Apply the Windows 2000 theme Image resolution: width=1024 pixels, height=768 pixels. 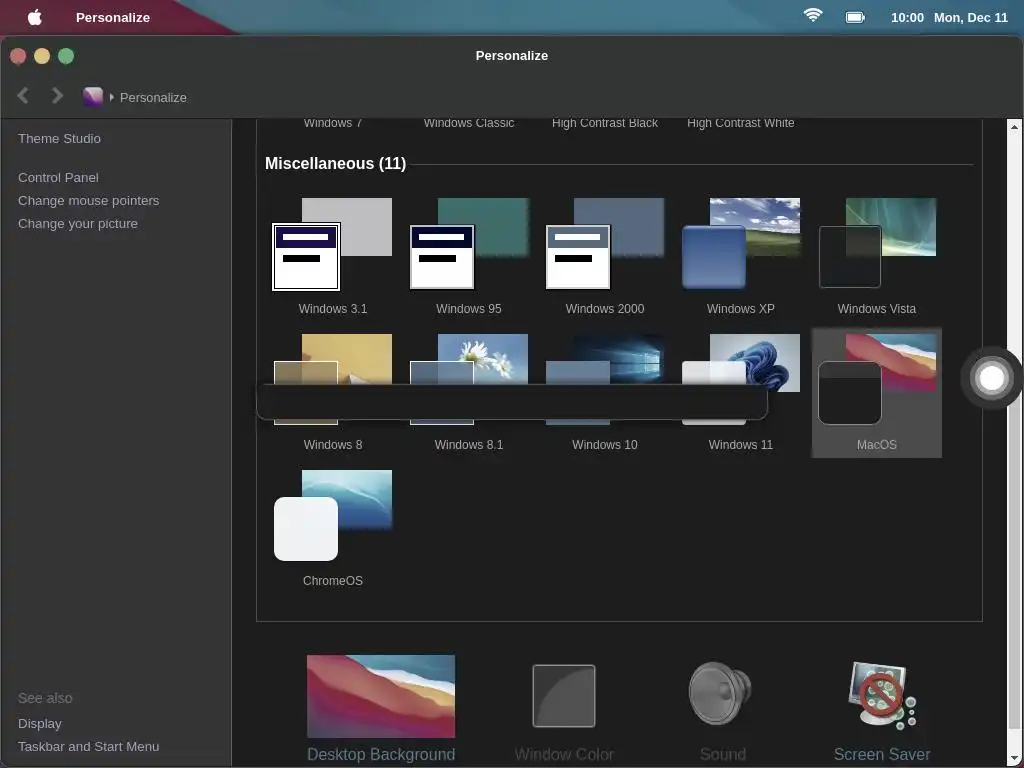tap(605, 257)
